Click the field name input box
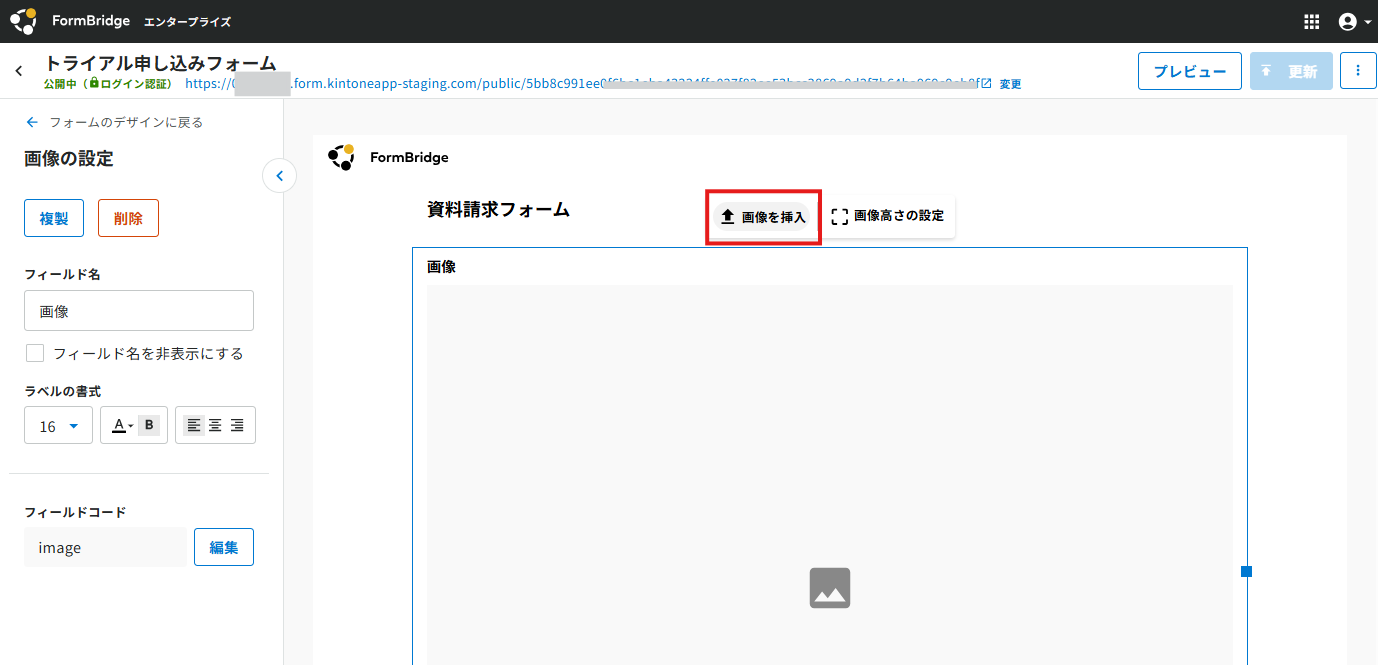The image size is (1378, 665). pyautogui.click(x=139, y=311)
